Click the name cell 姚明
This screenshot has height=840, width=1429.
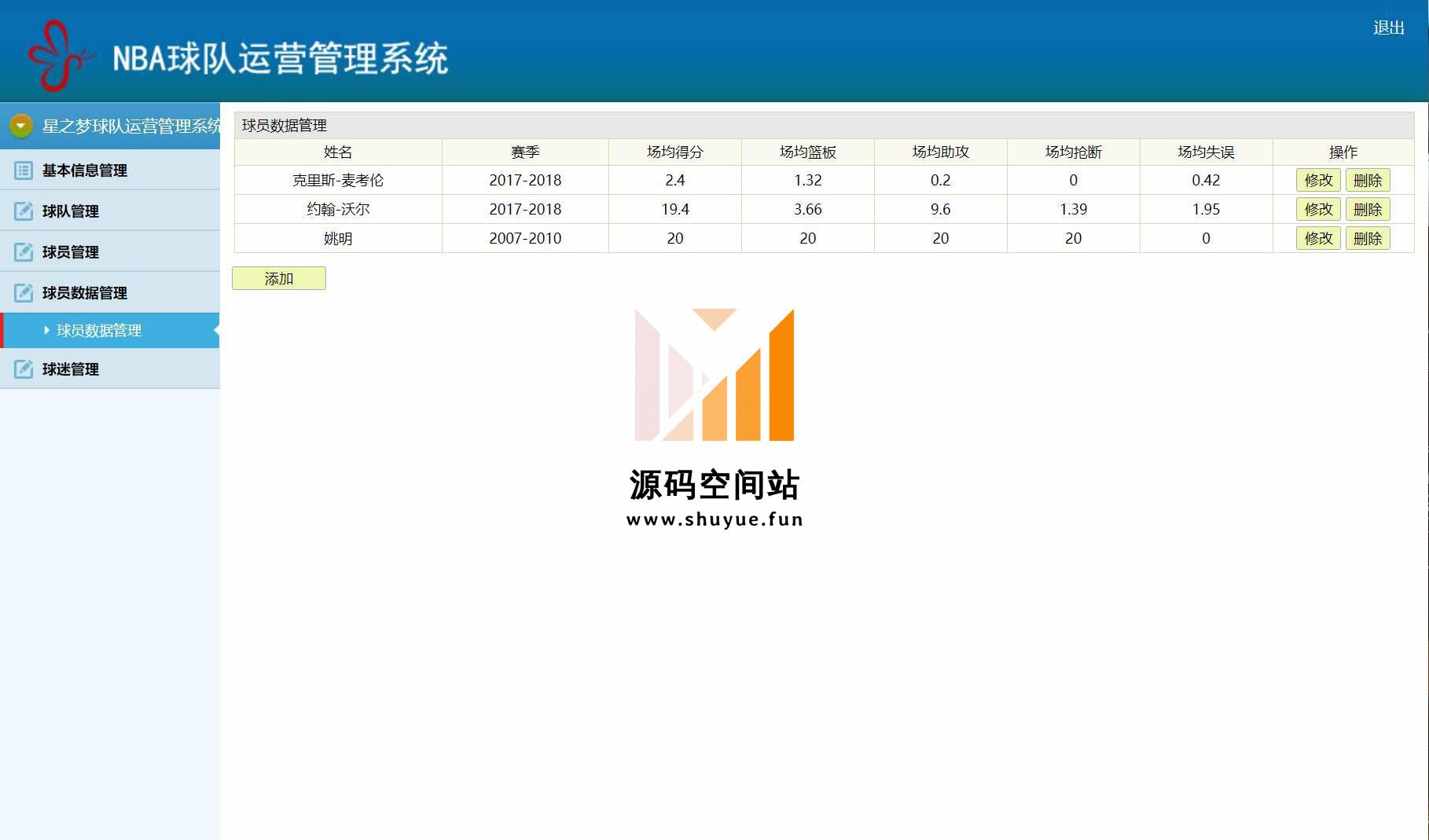pyautogui.click(x=338, y=239)
